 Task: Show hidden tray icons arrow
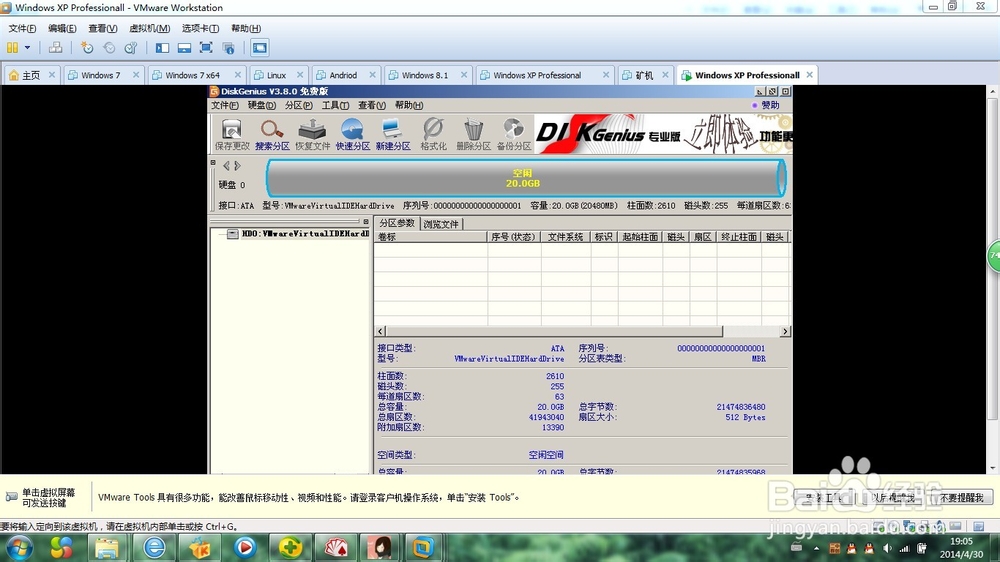tap(816, 548)
